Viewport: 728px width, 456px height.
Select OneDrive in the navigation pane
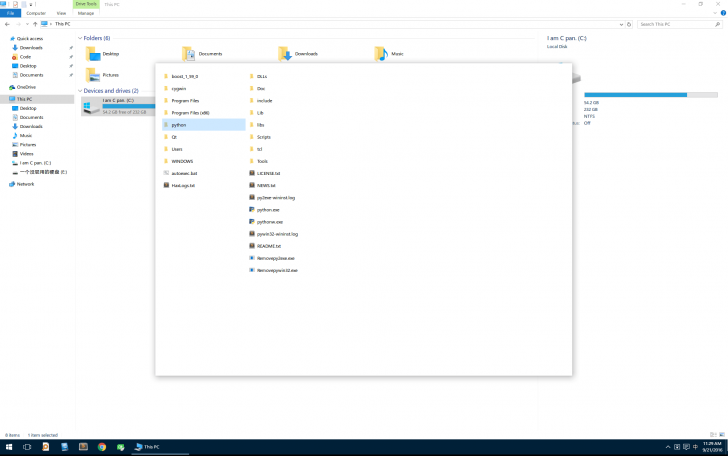[26, 87]
